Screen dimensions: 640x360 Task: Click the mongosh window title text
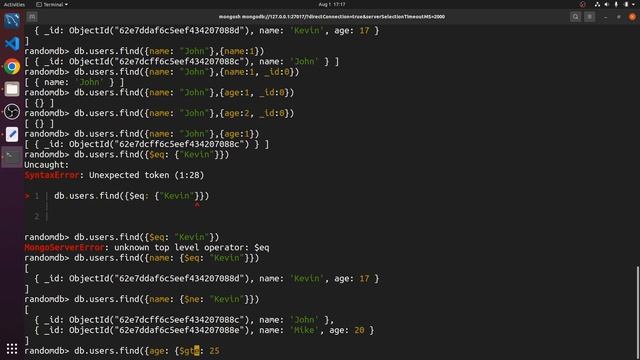332,17
